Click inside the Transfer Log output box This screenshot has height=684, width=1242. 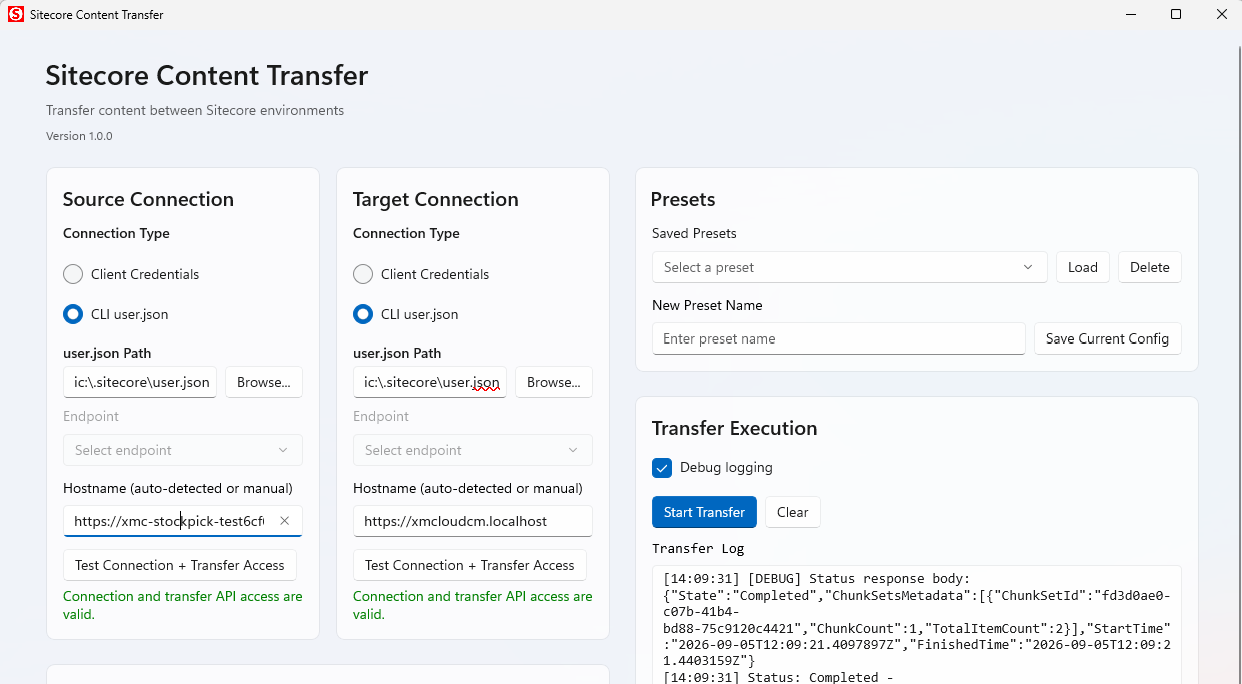tap(917, 625)
